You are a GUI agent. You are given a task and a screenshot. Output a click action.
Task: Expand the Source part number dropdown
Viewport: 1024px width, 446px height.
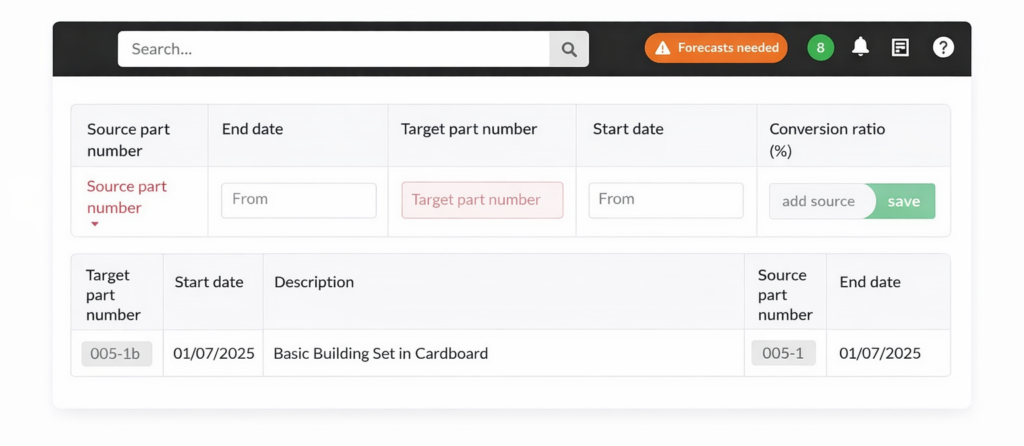127,197
